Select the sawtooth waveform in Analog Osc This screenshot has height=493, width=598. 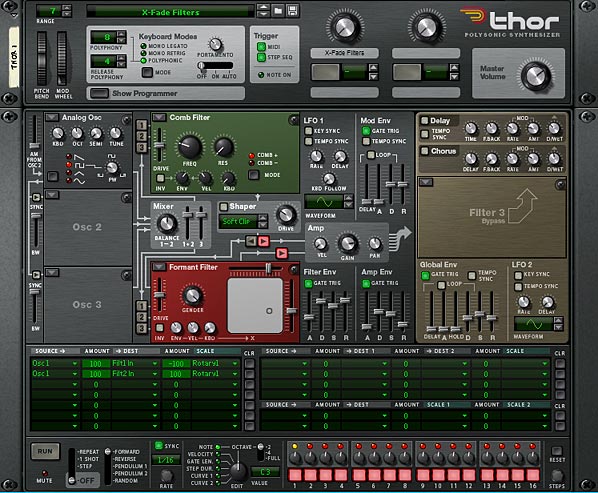coord(69,157)
